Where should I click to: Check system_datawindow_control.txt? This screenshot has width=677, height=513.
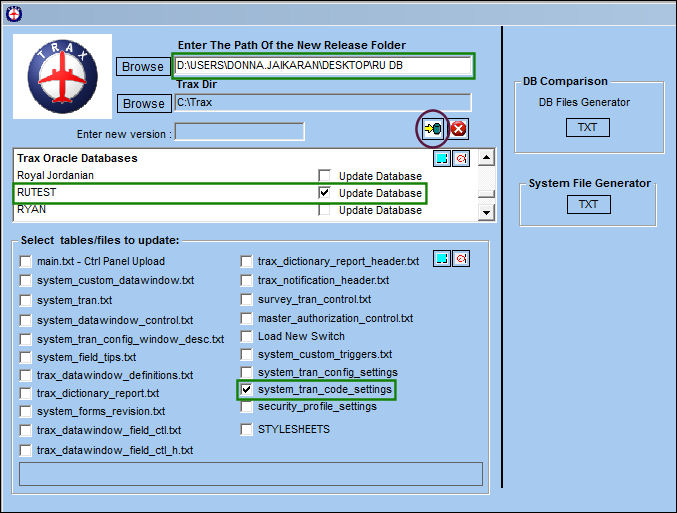click(x=25, y=320)
